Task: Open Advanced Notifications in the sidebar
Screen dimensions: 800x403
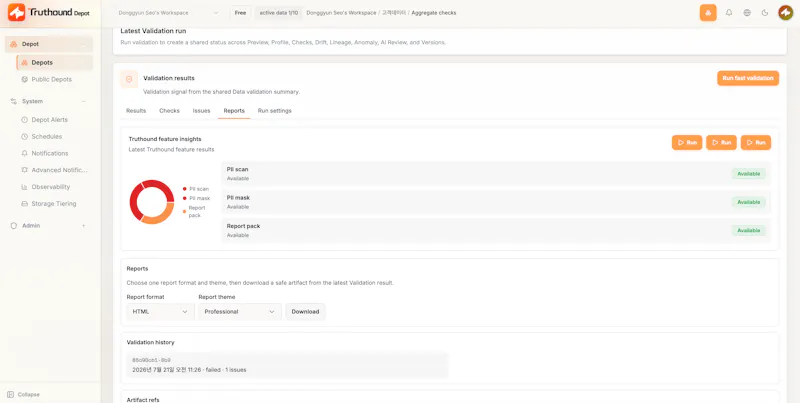Action: (54, 170)
